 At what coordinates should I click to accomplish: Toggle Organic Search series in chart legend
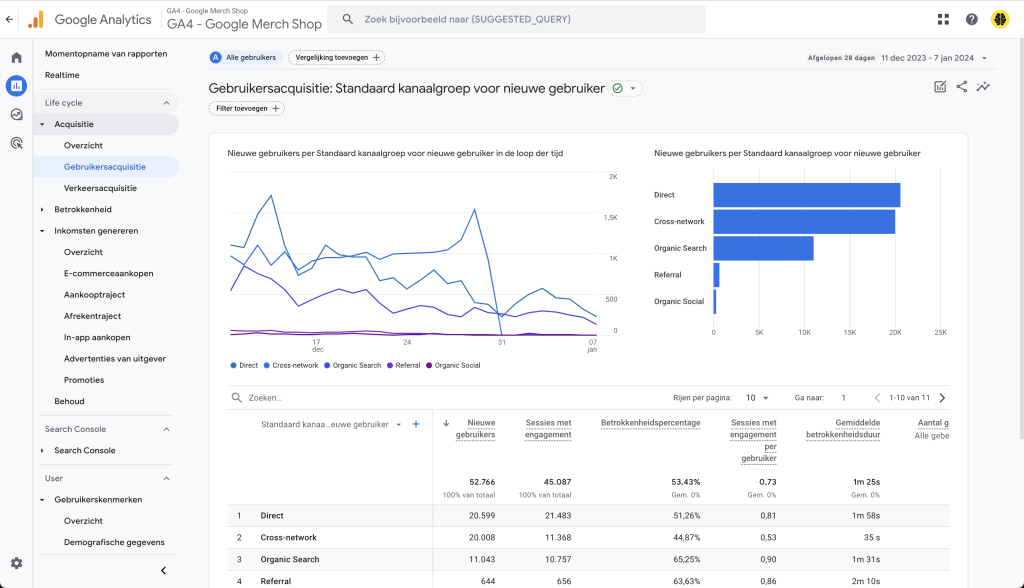[352, 365]
